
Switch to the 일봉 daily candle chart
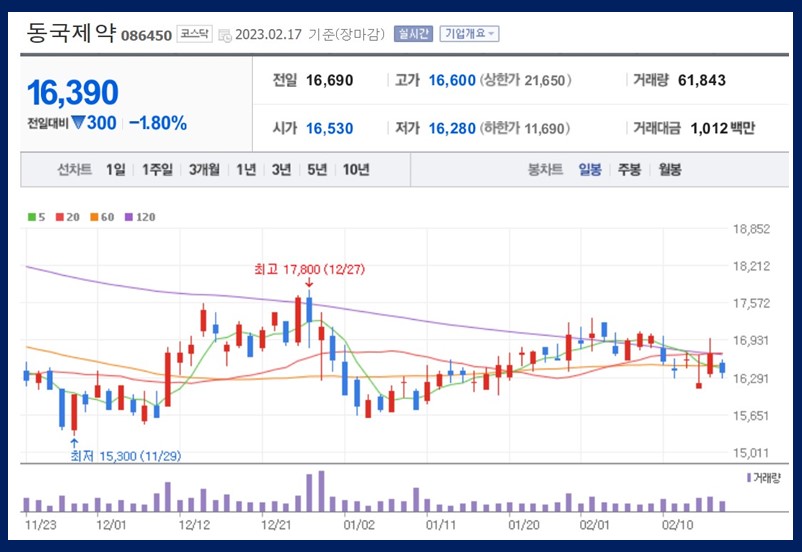point(590,169)
